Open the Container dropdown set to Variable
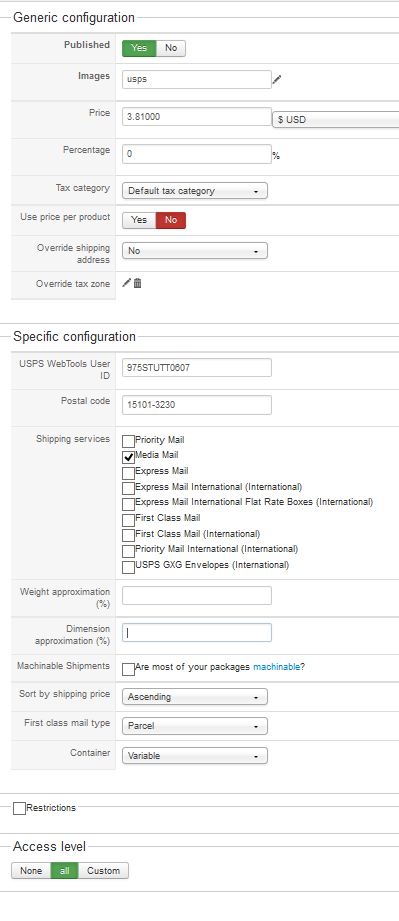The image size is (399, 921). pyautogui.click(x=195, y=756)
